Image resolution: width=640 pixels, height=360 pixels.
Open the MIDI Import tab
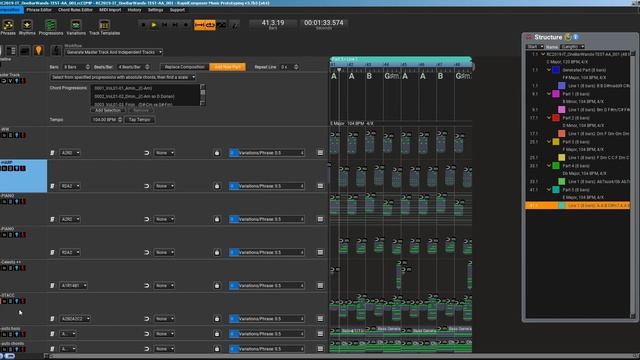pyautogui.click(x=110, y=10)
